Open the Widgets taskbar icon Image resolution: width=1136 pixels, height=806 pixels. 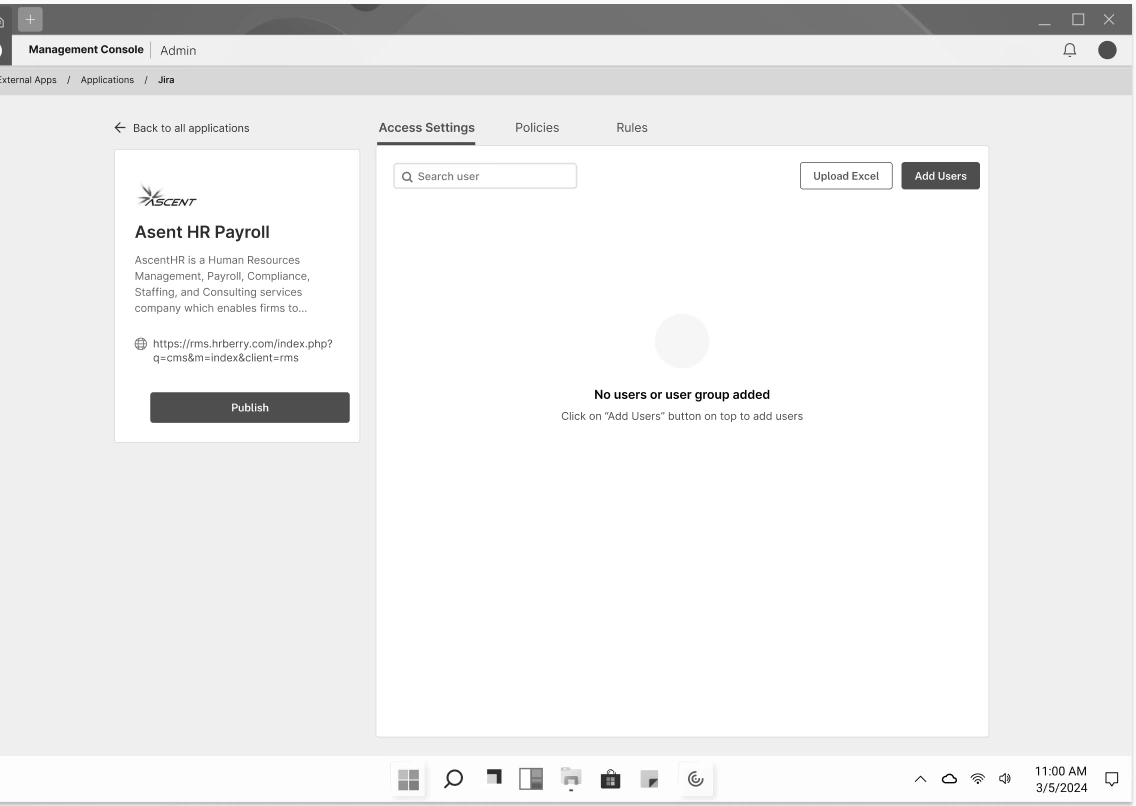click(x=531, y=779)
